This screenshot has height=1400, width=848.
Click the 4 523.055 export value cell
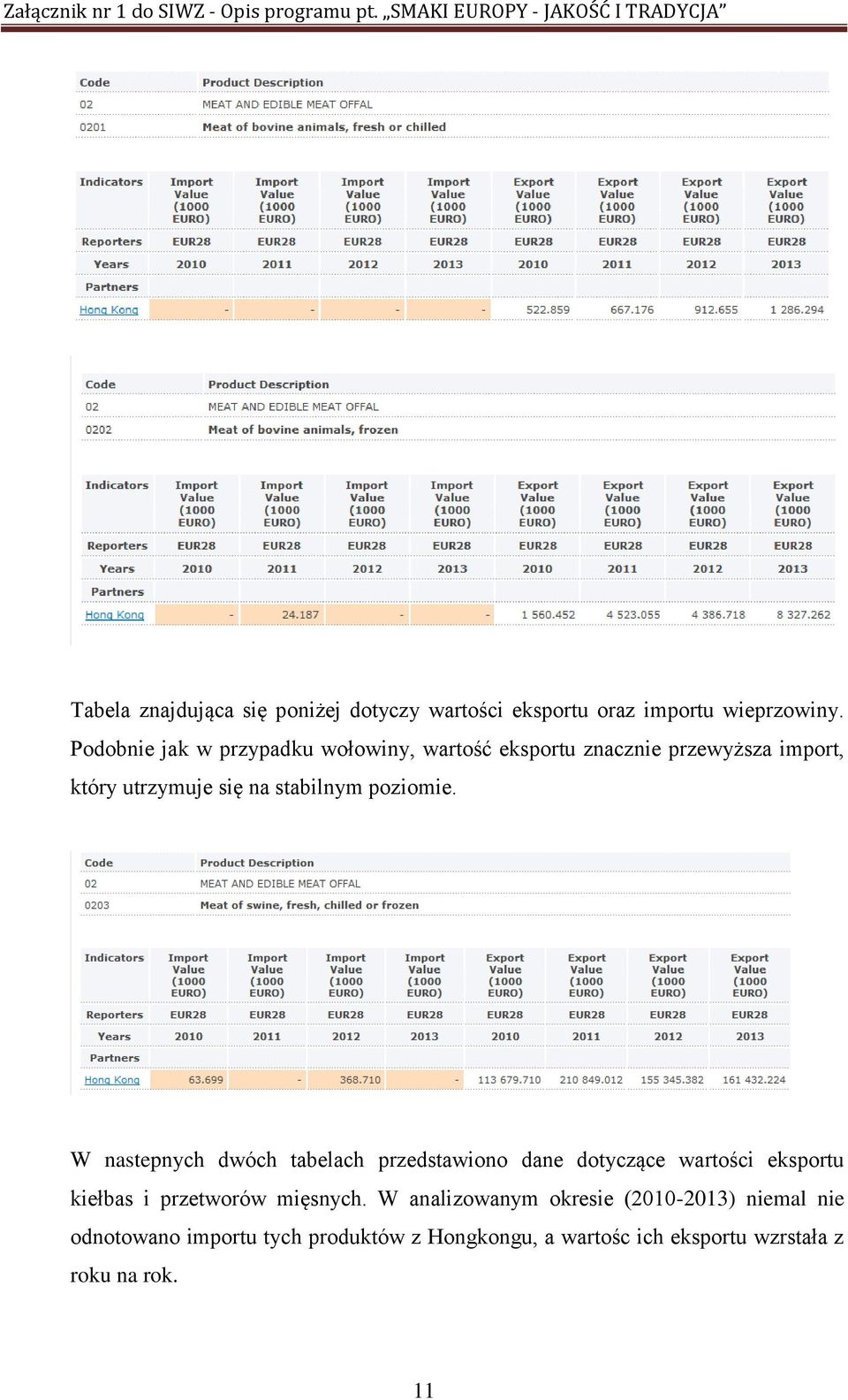[623, 615]
